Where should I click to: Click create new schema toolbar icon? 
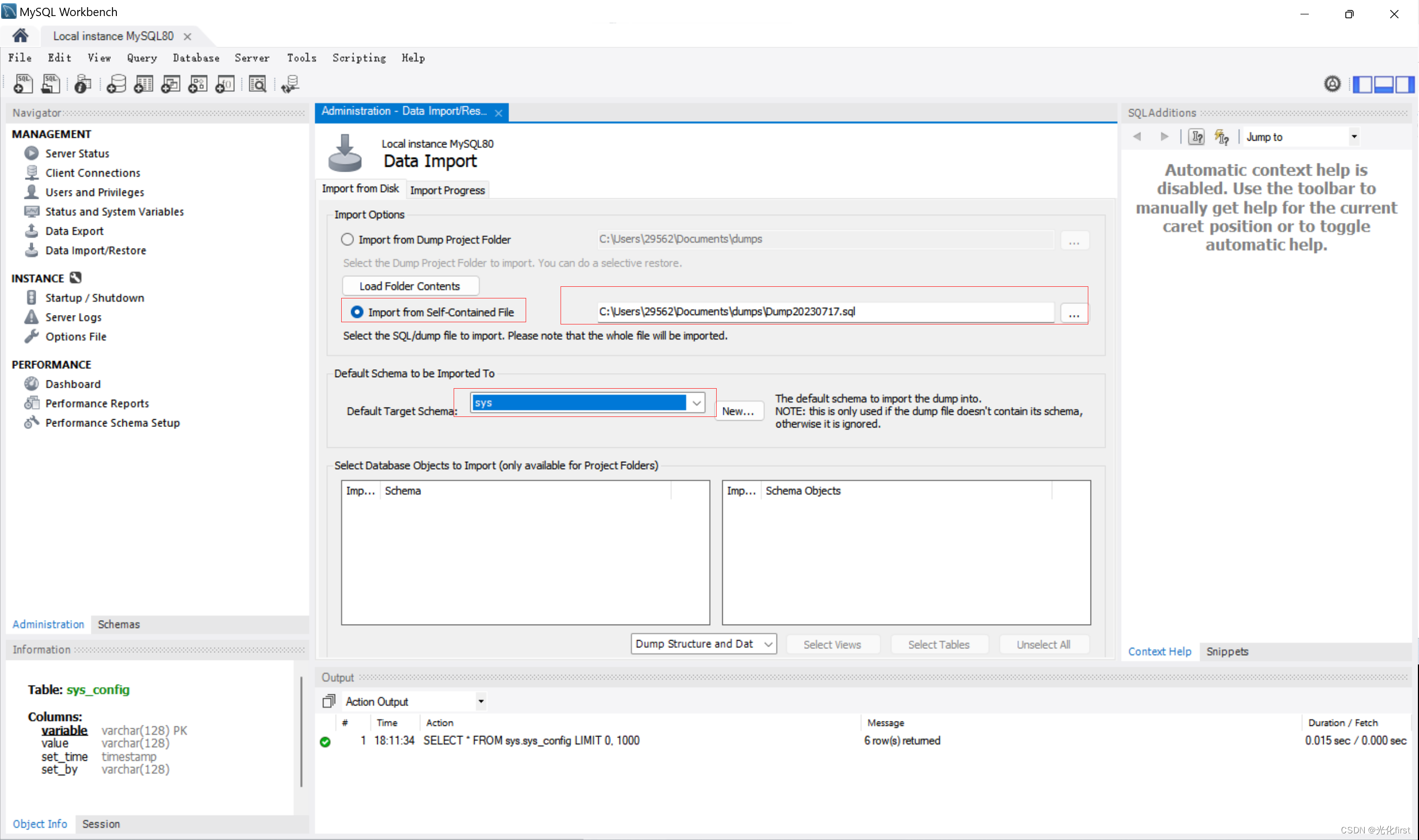116,84
